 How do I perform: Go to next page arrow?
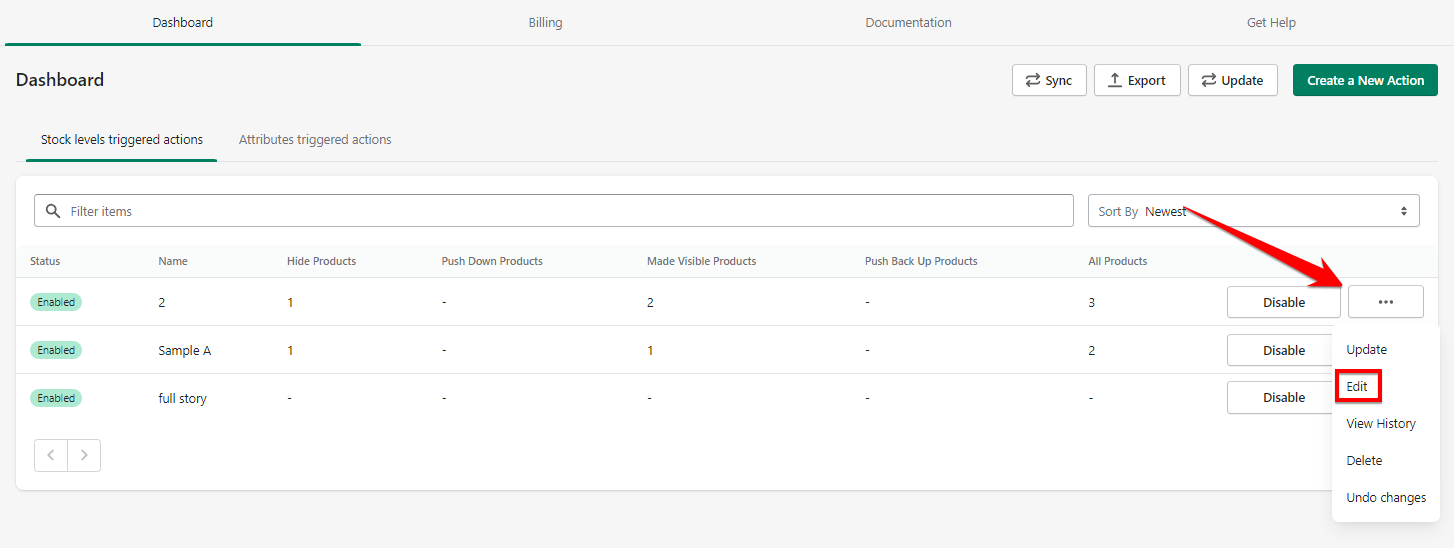(x=84, y=455)
